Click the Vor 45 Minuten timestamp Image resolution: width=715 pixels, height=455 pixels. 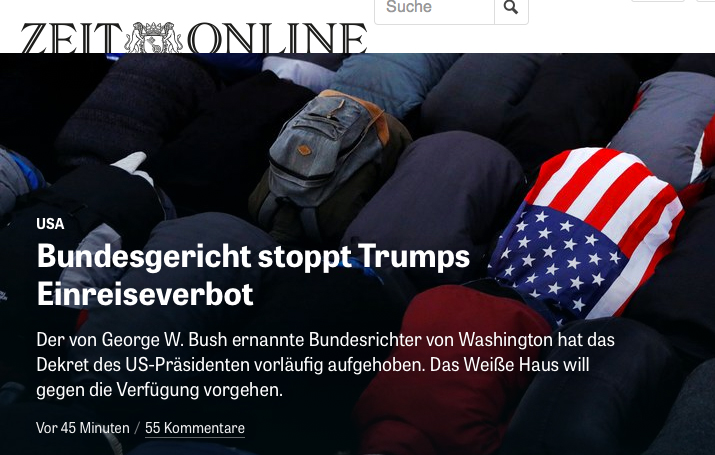click(x=83, y=428)
